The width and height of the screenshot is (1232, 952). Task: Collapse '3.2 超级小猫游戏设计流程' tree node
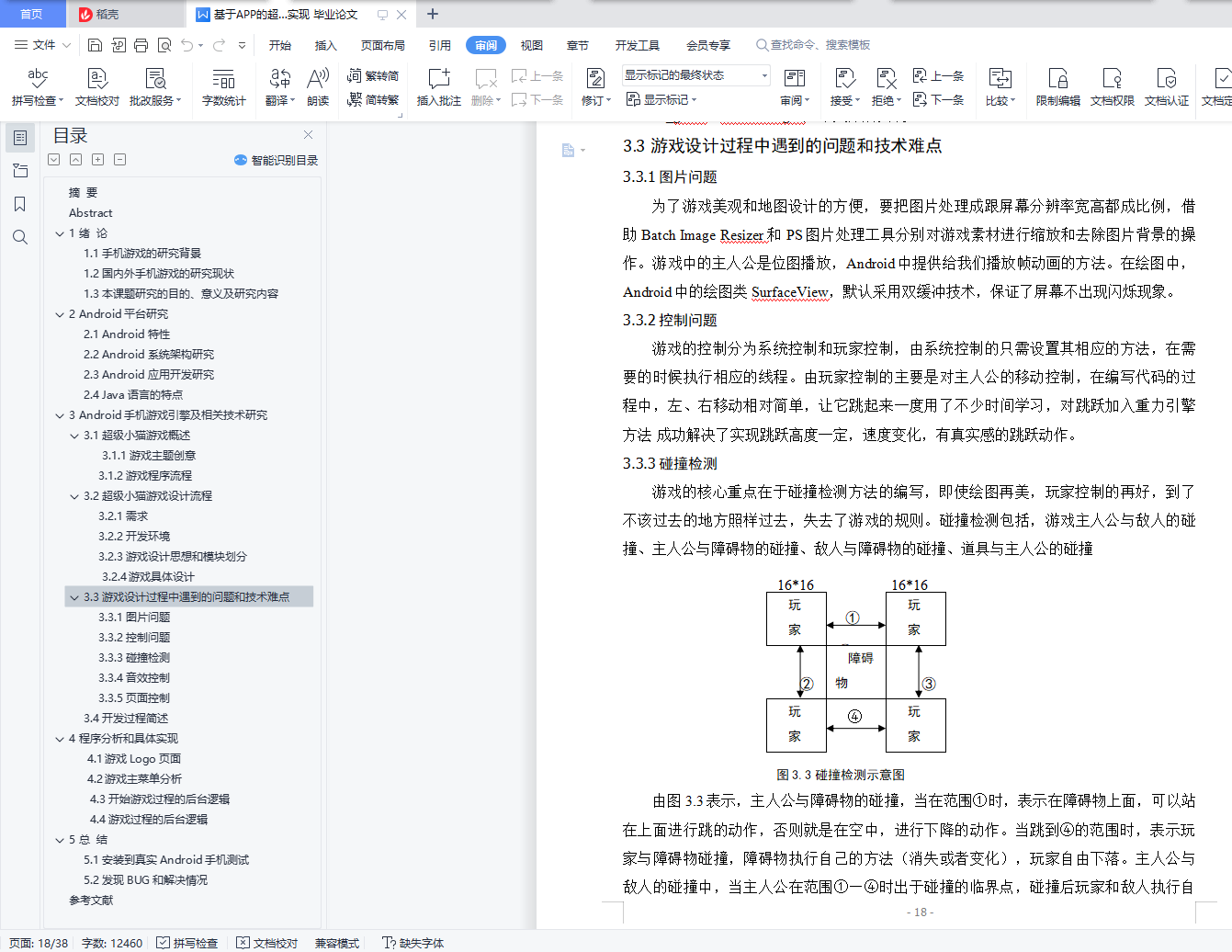click(74, 496)
